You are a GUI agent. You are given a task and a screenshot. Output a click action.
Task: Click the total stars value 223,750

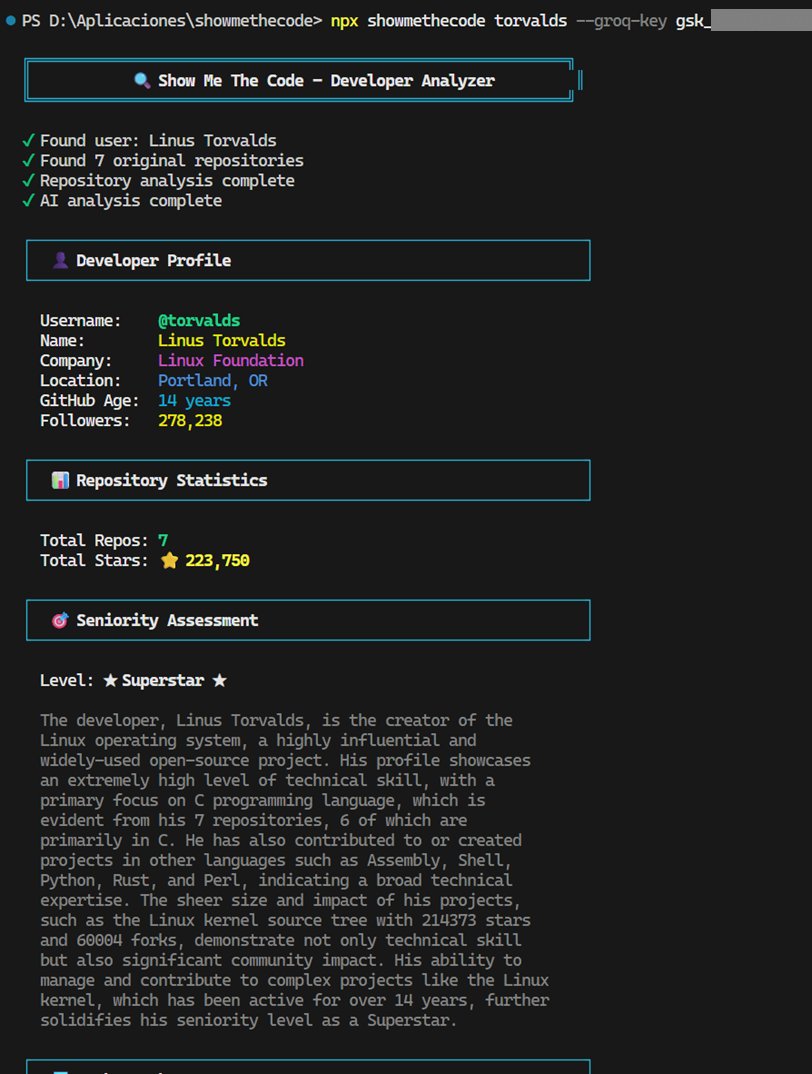click(217, 560)
